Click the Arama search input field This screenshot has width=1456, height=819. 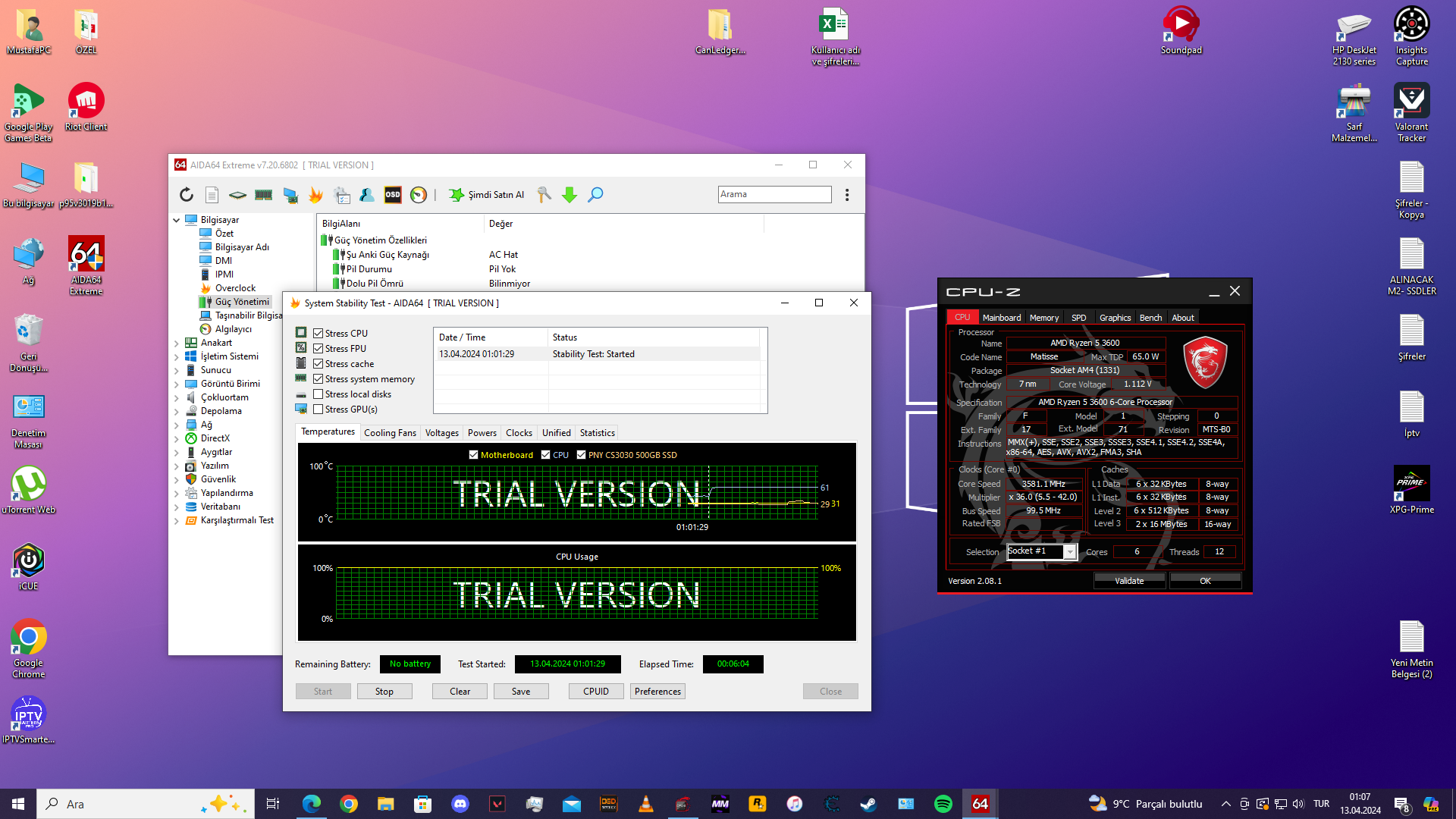click(x=774, y=195)
